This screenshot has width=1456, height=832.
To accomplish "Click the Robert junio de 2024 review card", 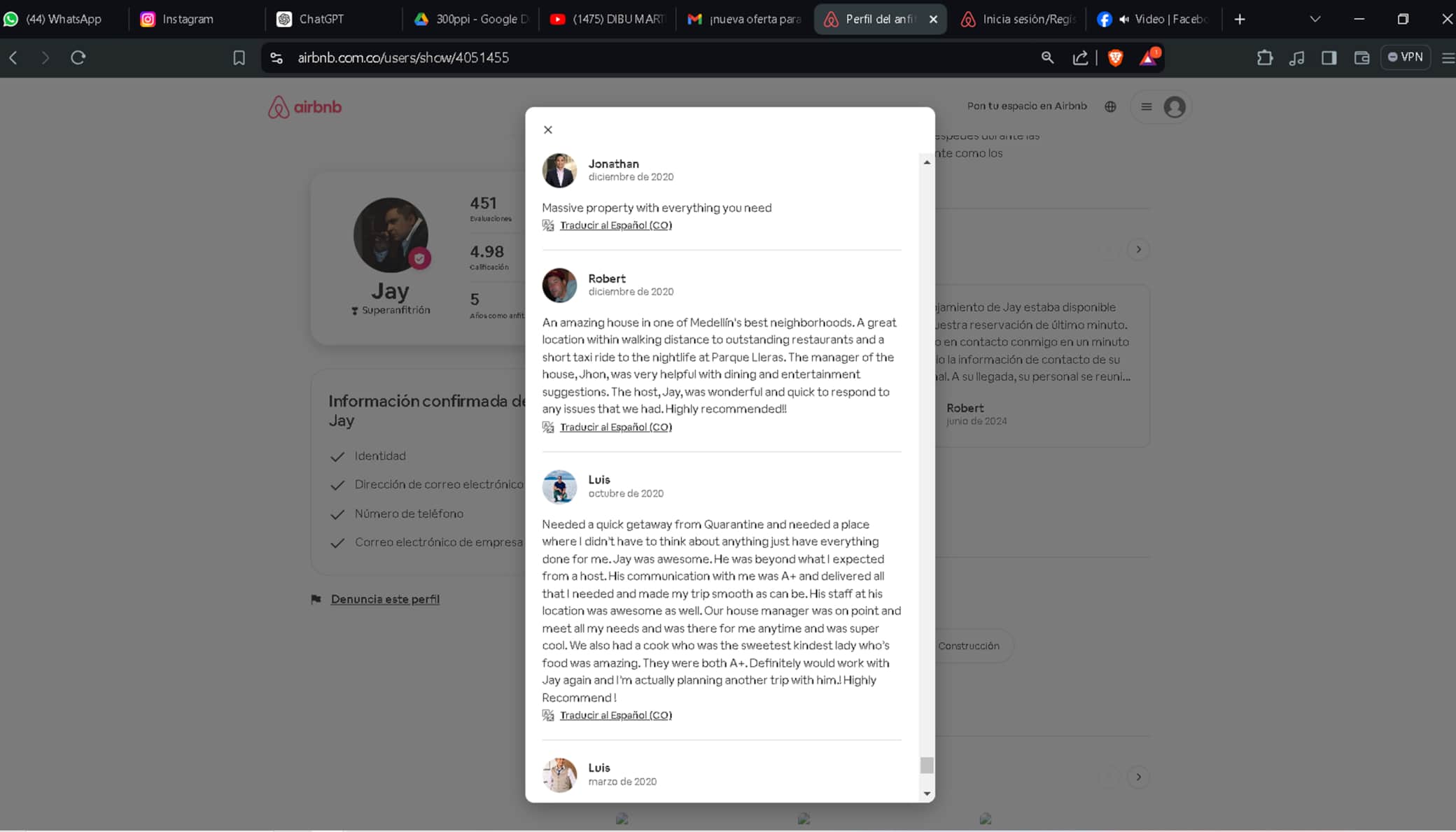I will [x=1042, y=365].
